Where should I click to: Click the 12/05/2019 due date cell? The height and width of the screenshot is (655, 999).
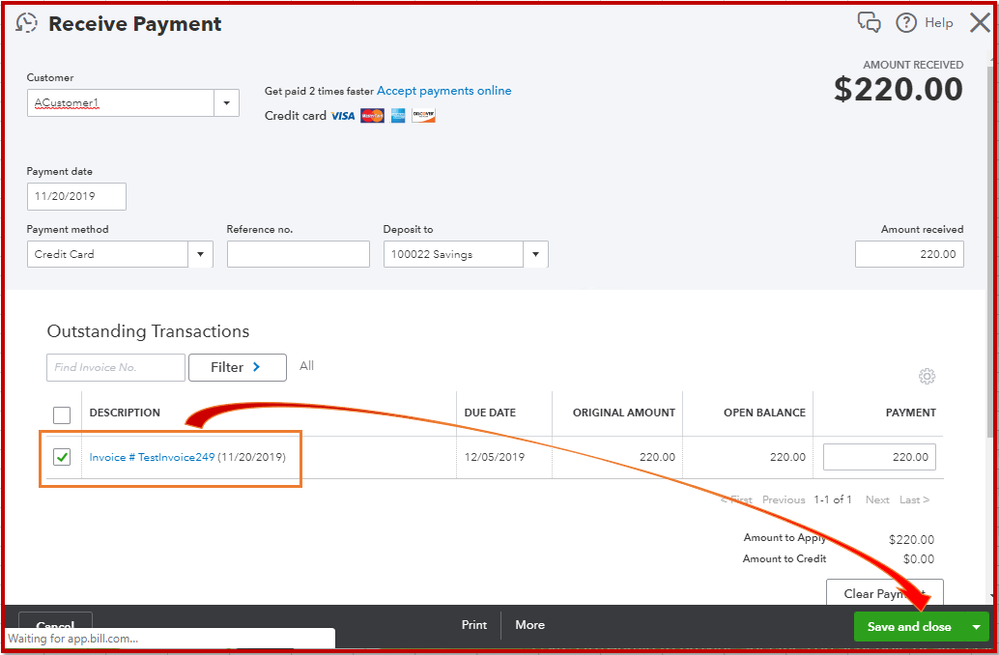coord(494,457)
